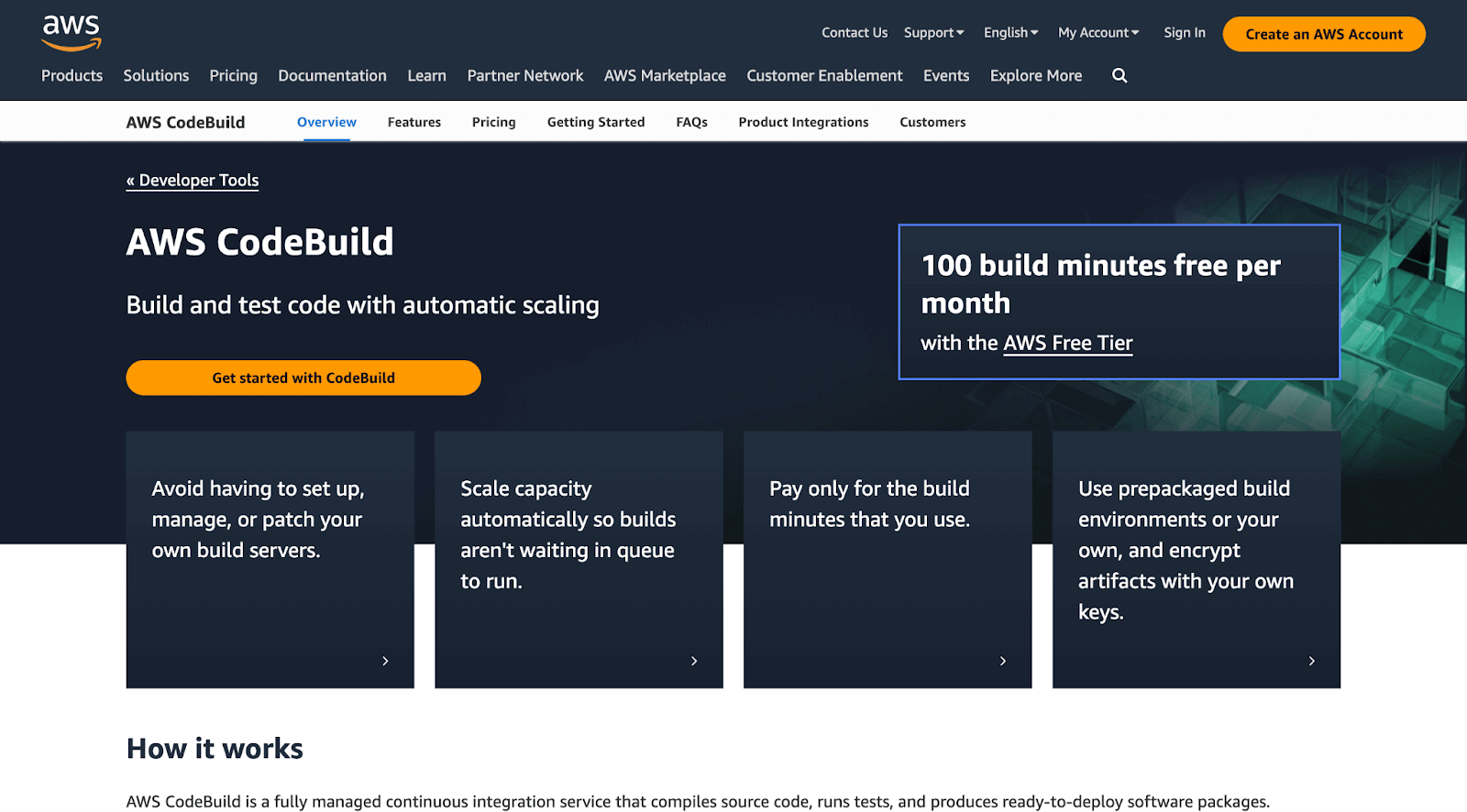Click Create an AWS Account button
Screen dimensions: 1467x812
pyautogui.click(x=1324, y=34)
